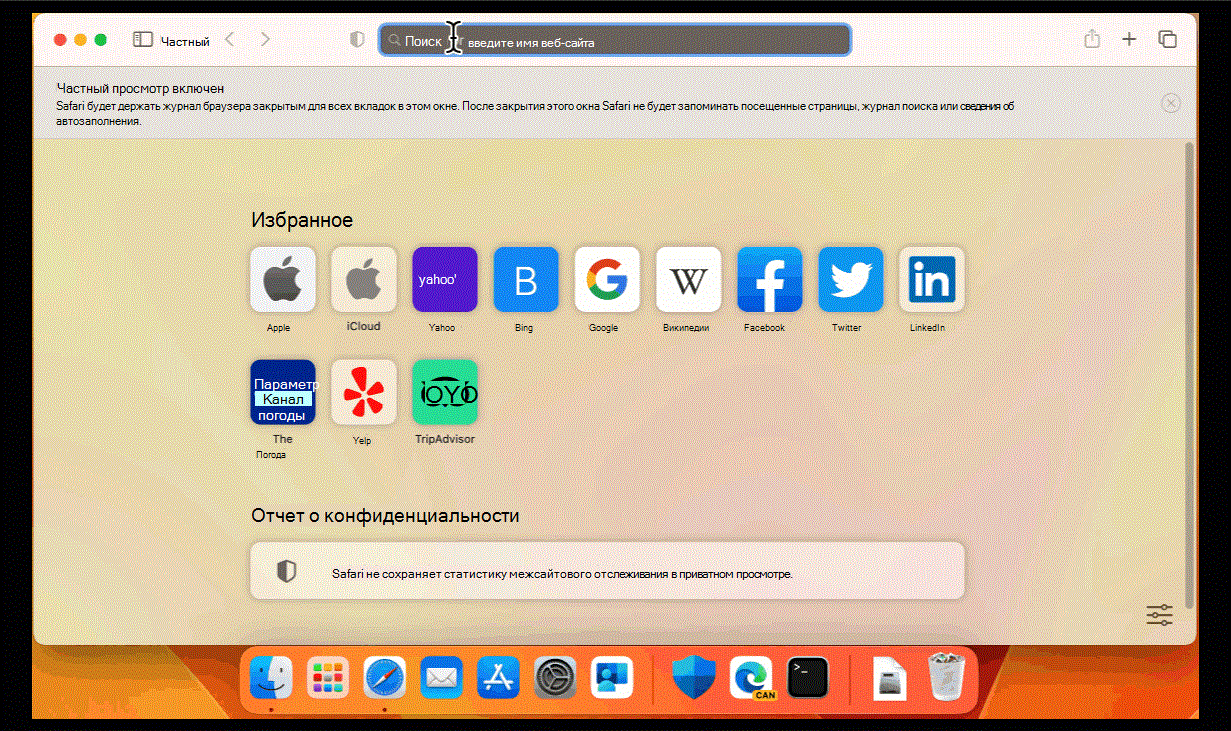This screenshot has height=731, width=1231.
Task: Dismiss the private browsing banner
Action: coord(1171,103)
